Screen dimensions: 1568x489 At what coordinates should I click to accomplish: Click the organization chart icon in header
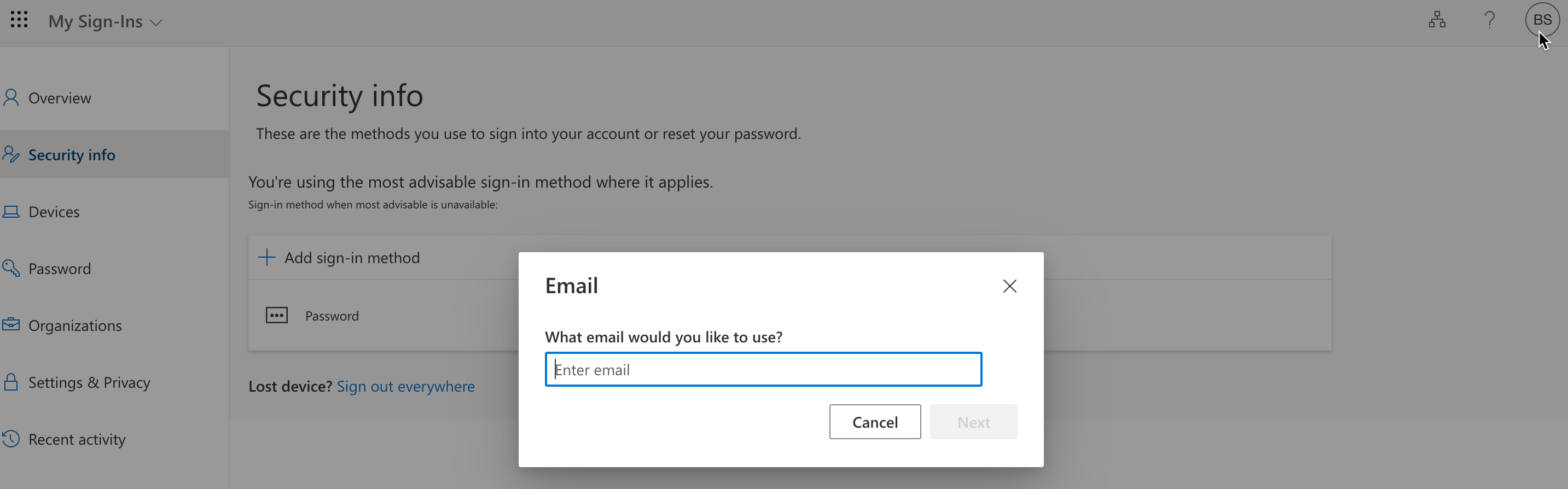1437,20
